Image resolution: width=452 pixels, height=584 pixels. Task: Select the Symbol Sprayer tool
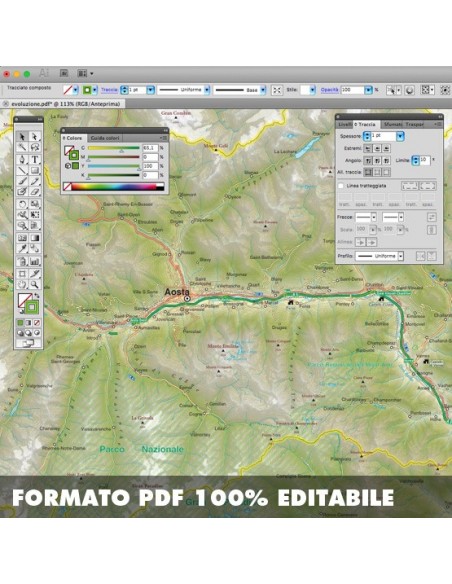[x=22, y=261]
